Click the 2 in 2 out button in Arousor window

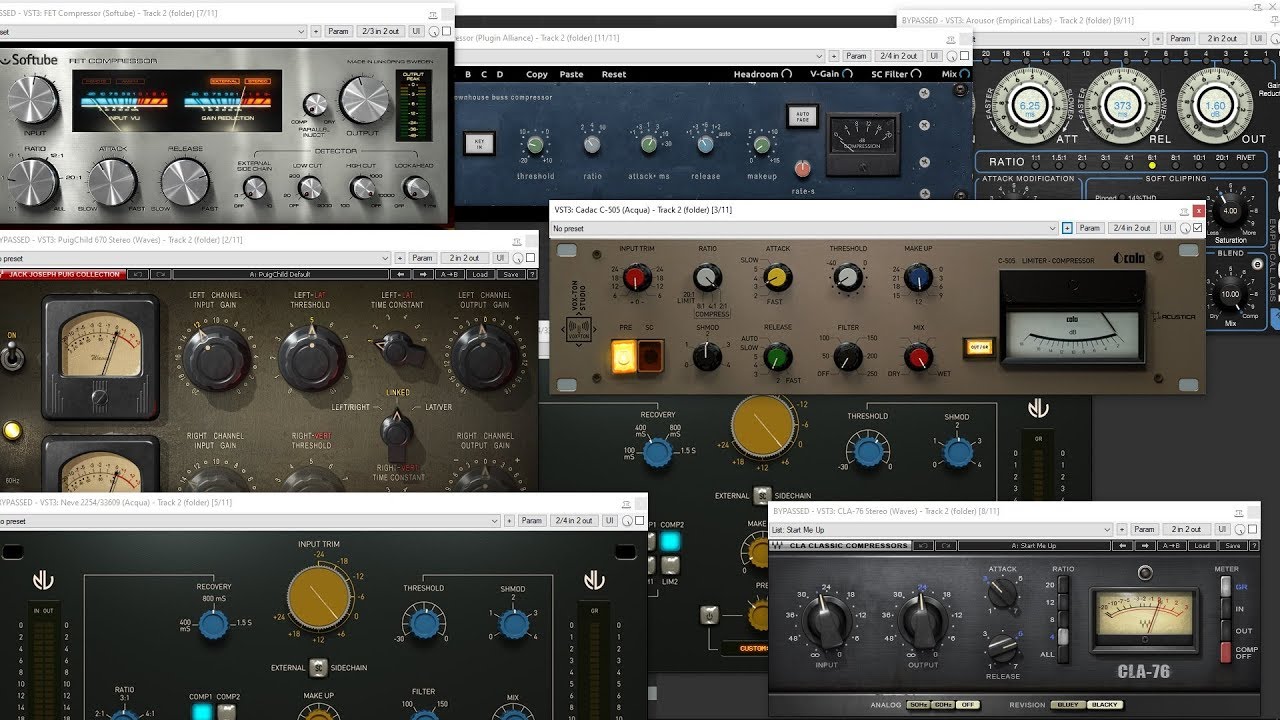point(1222,39)
